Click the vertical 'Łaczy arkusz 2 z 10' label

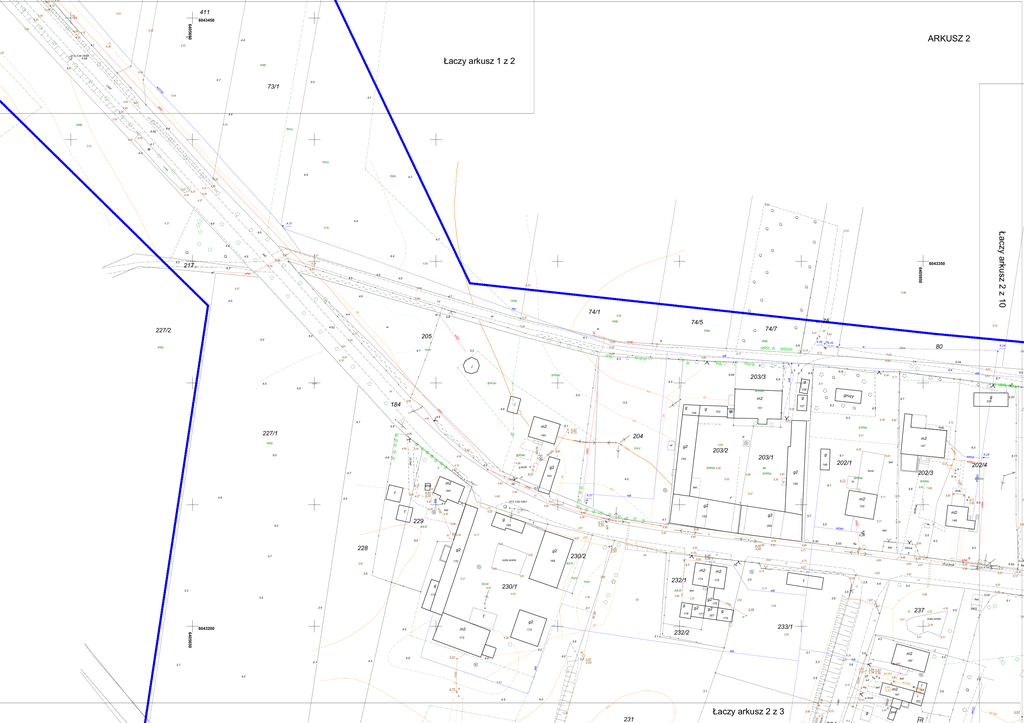point(1001,267)
